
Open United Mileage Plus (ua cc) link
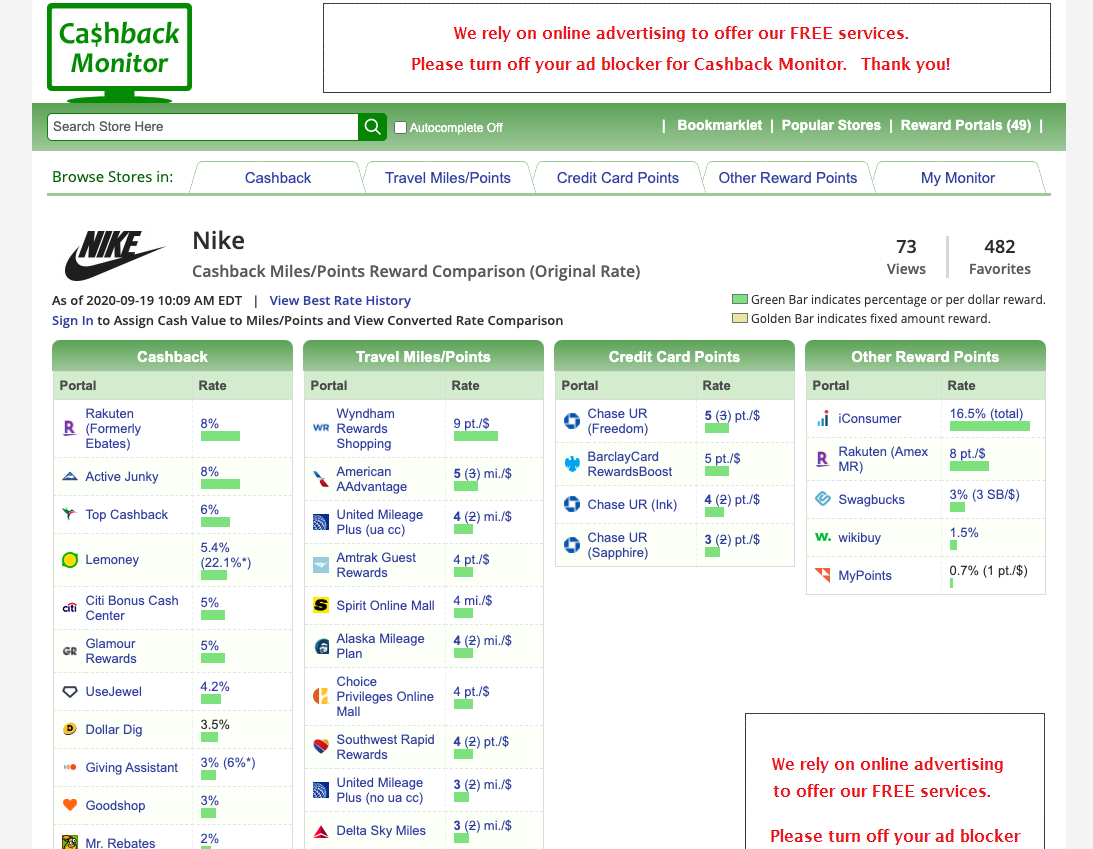pyautogui.click(x=380, y=522)
